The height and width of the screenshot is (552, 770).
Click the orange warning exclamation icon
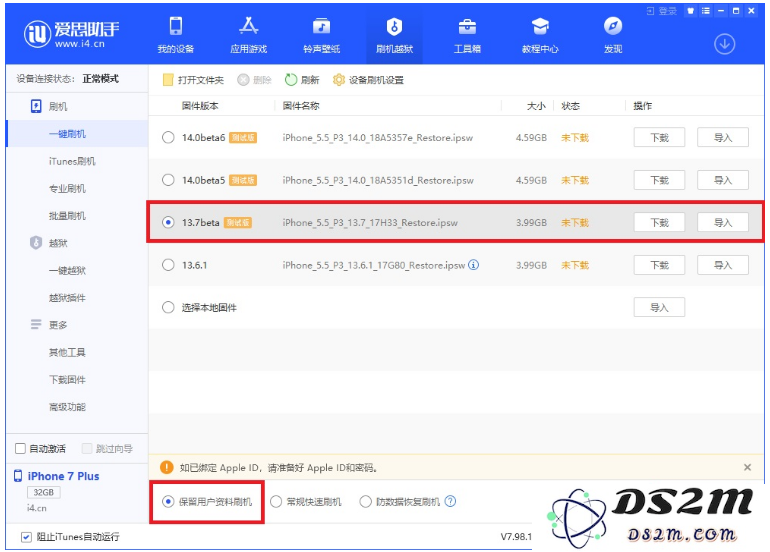coord(167,467)
